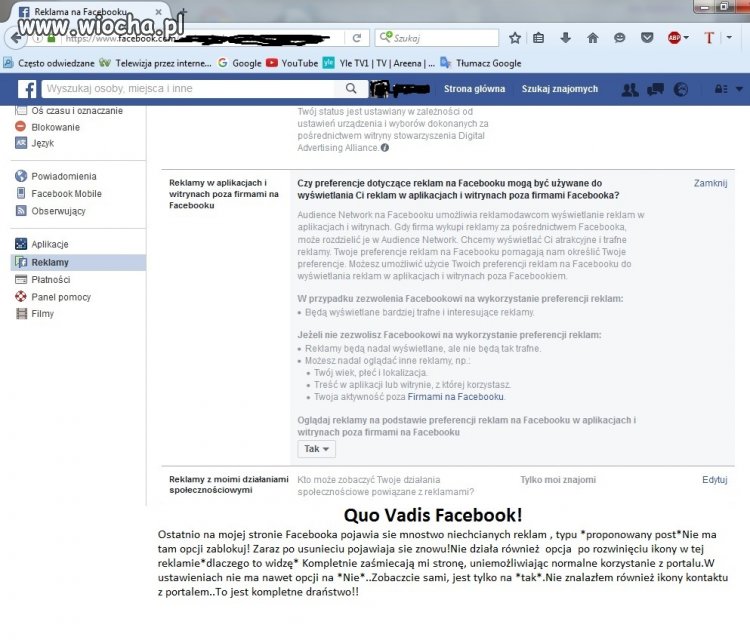
Task: Go to Strona główna
Action: (x=474, y=89)
